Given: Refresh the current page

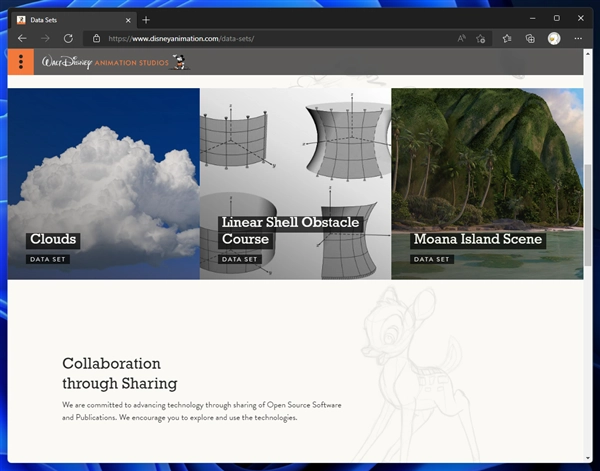Looking at the screenshot, I should (x=68, y=38).
